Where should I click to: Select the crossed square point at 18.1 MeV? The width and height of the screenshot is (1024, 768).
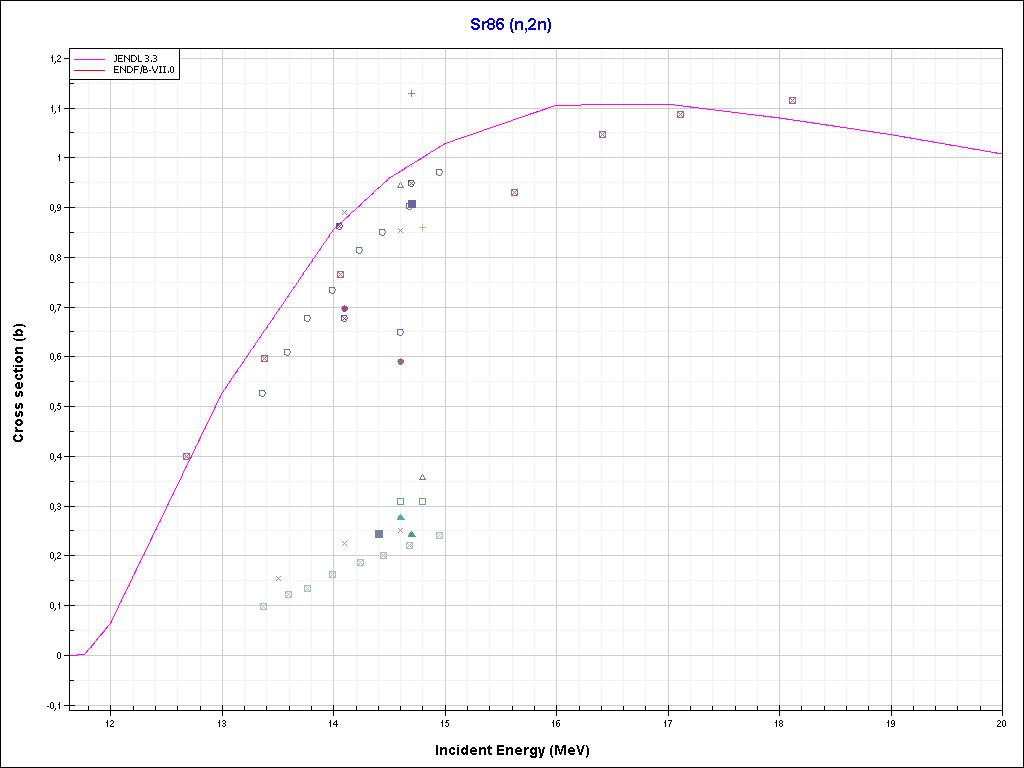(x=792, y=101)
